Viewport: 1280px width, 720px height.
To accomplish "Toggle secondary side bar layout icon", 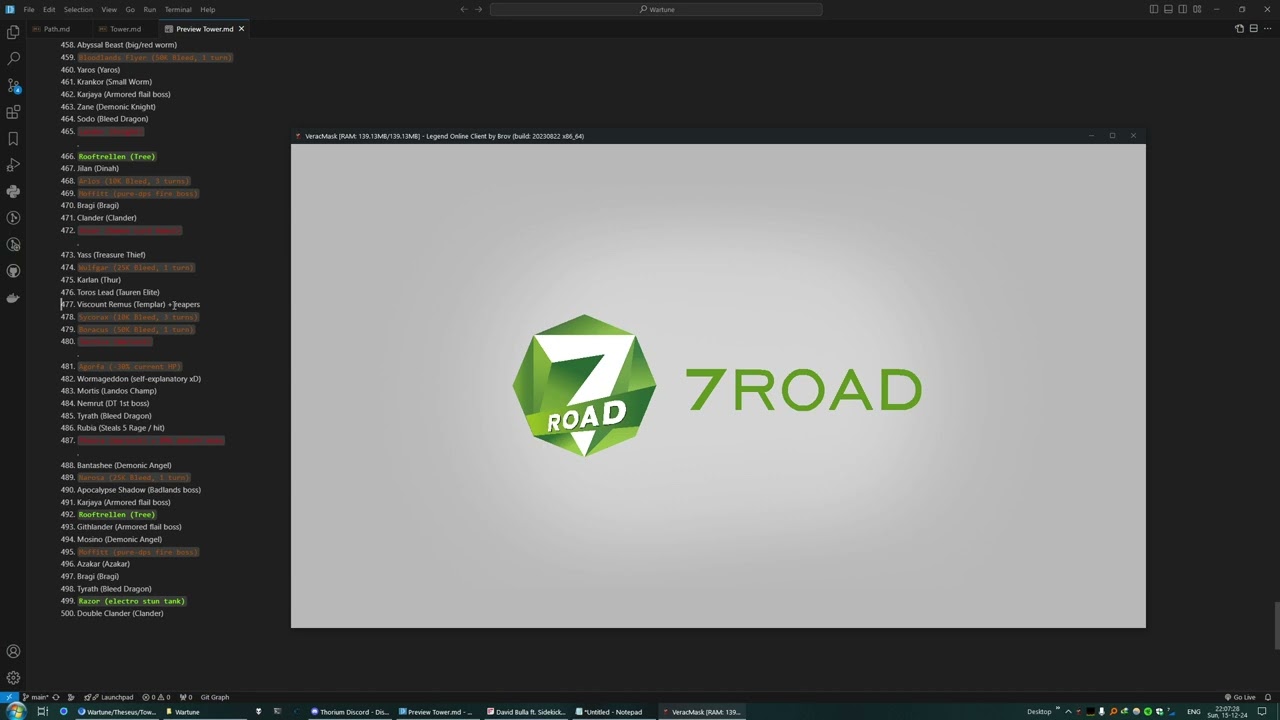I will click(1182, 9).
